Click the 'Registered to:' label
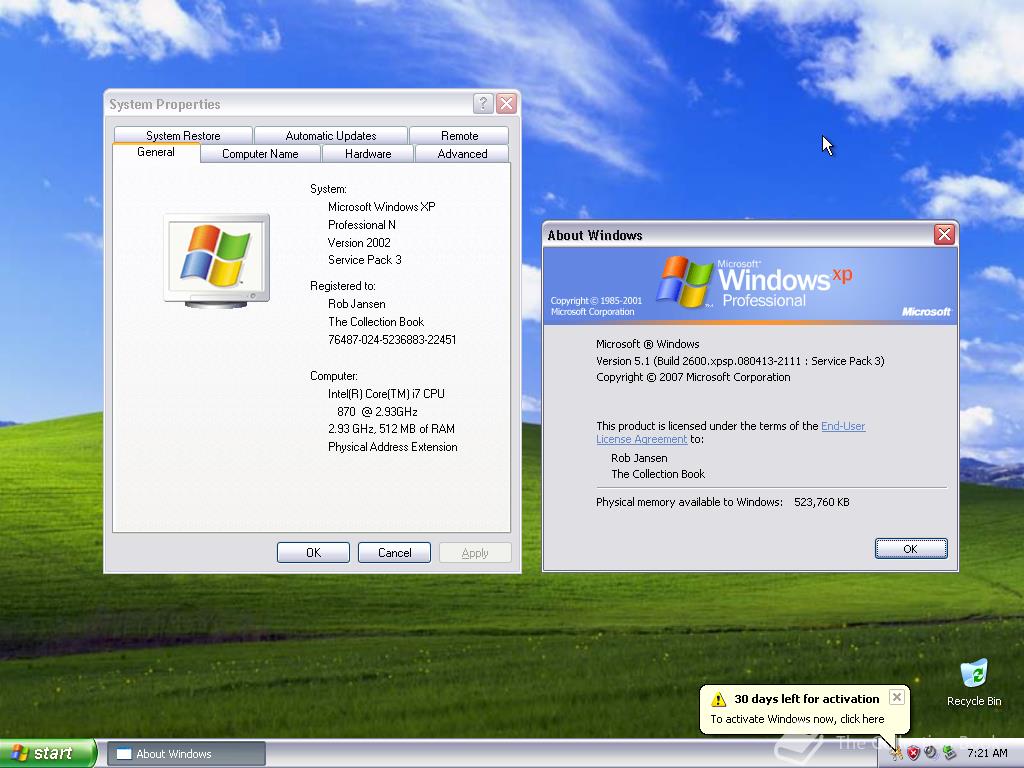The width and height of the screenshot is (1024, 768). point(343,286)
